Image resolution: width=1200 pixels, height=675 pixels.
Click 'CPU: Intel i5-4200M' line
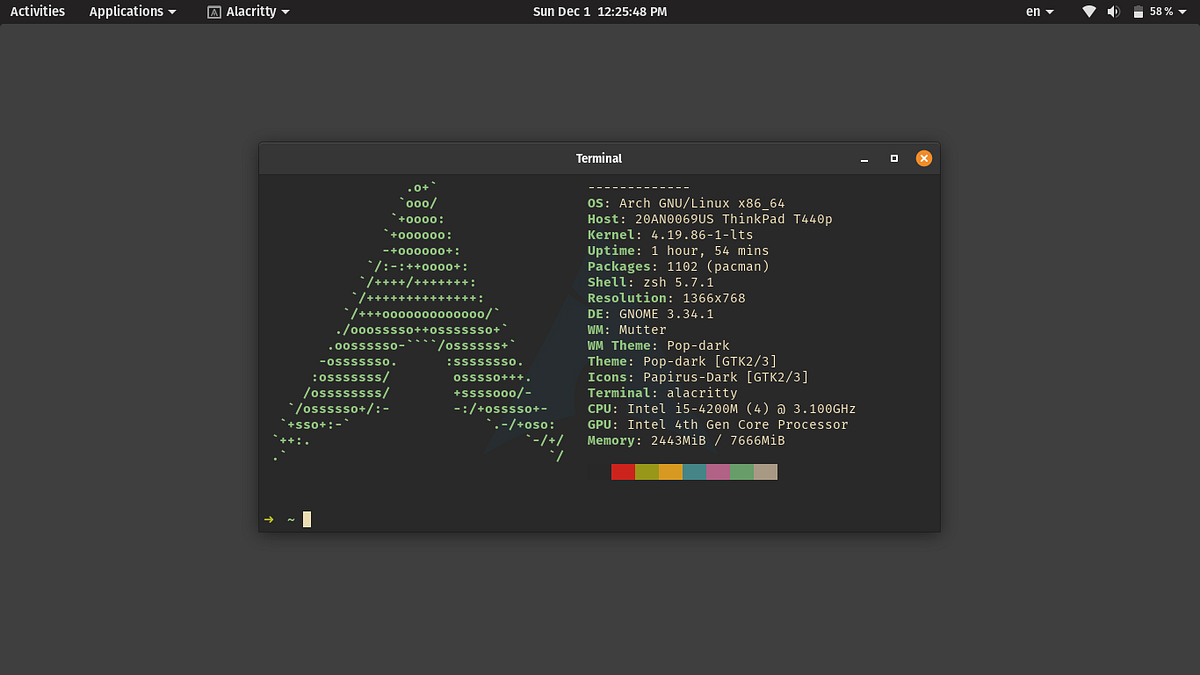coord(722,409)
